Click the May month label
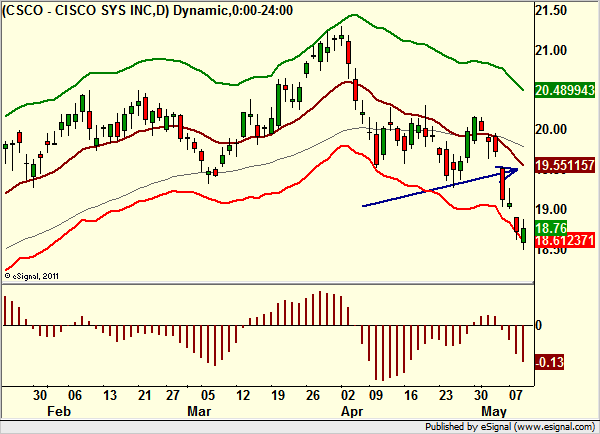 click(494, 411)
